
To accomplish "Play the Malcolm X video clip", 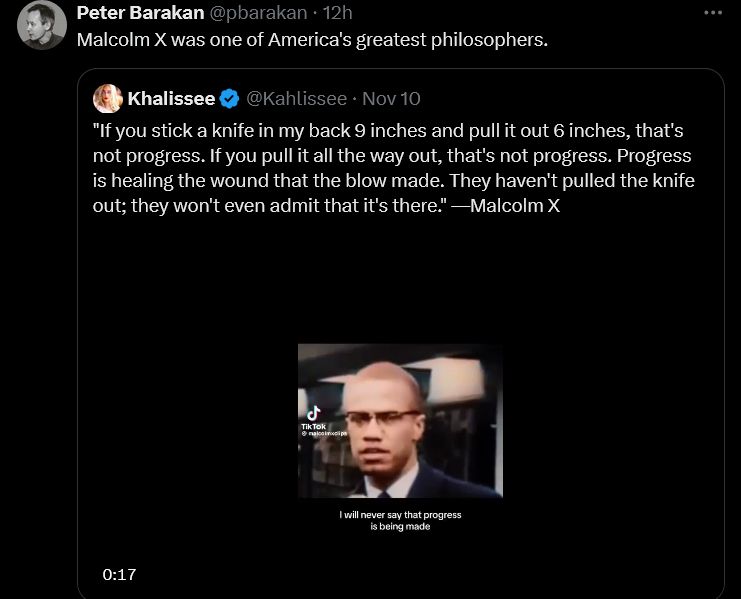I will tap(400, 421).
